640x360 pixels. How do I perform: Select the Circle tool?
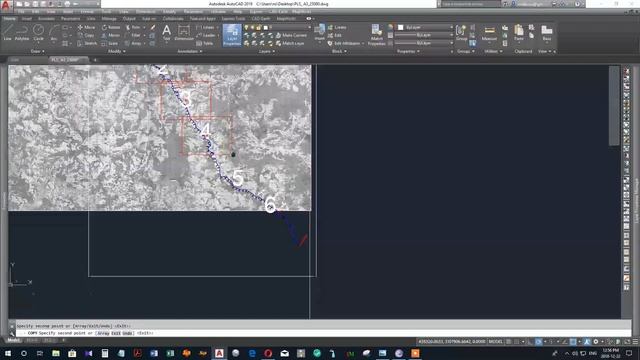point(38,32)
